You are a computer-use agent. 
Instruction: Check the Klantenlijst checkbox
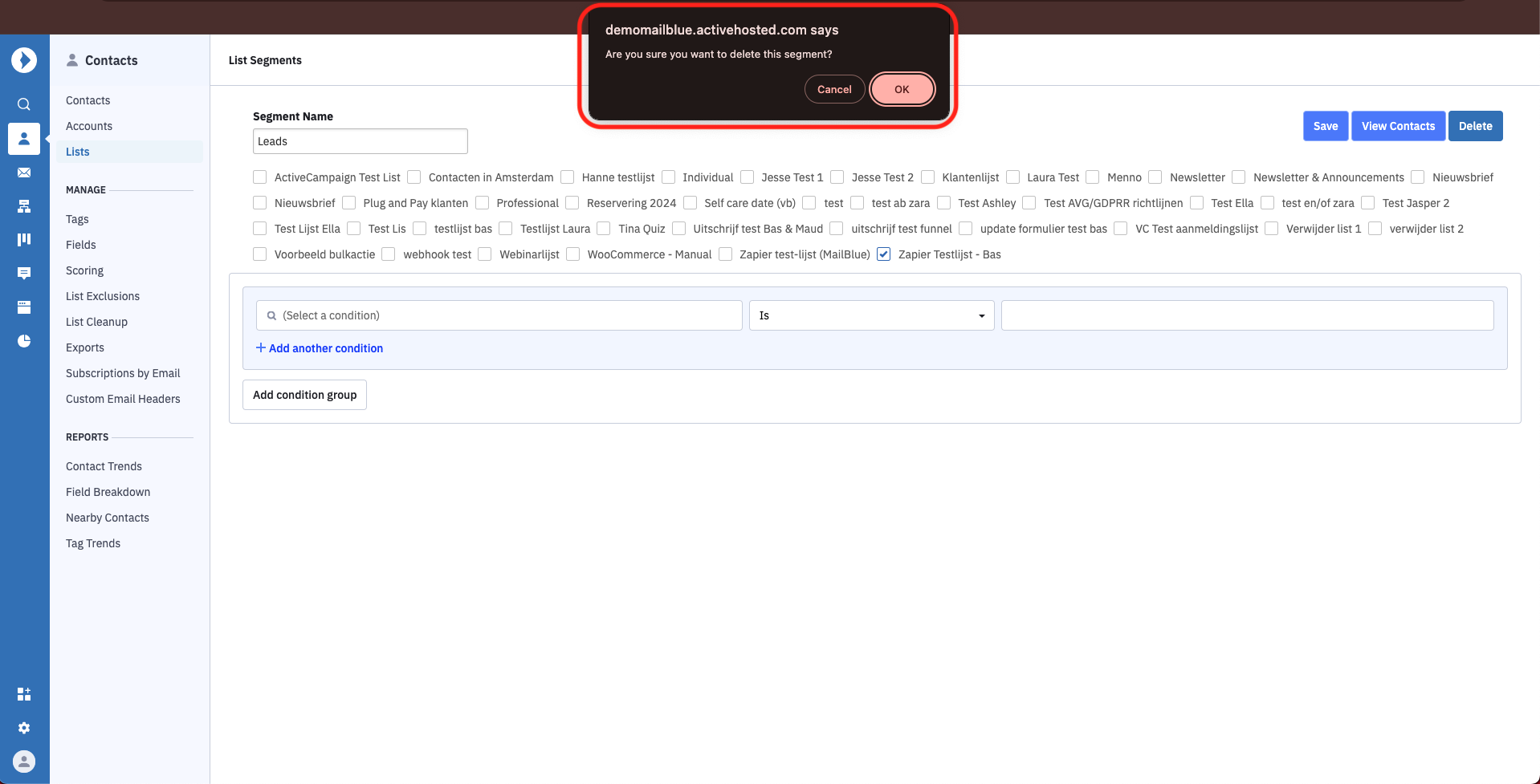tap(927, 177)
